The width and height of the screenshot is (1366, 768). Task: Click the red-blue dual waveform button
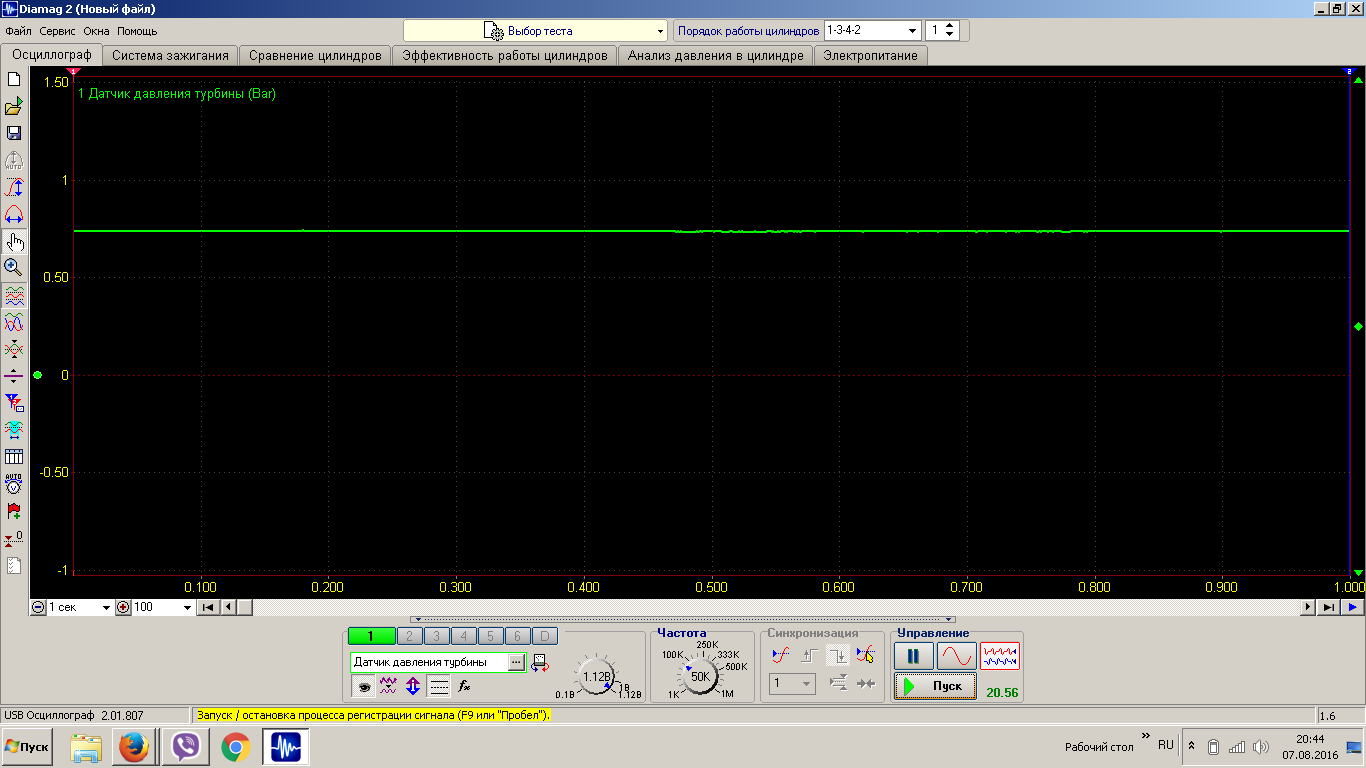(1000, 656)
